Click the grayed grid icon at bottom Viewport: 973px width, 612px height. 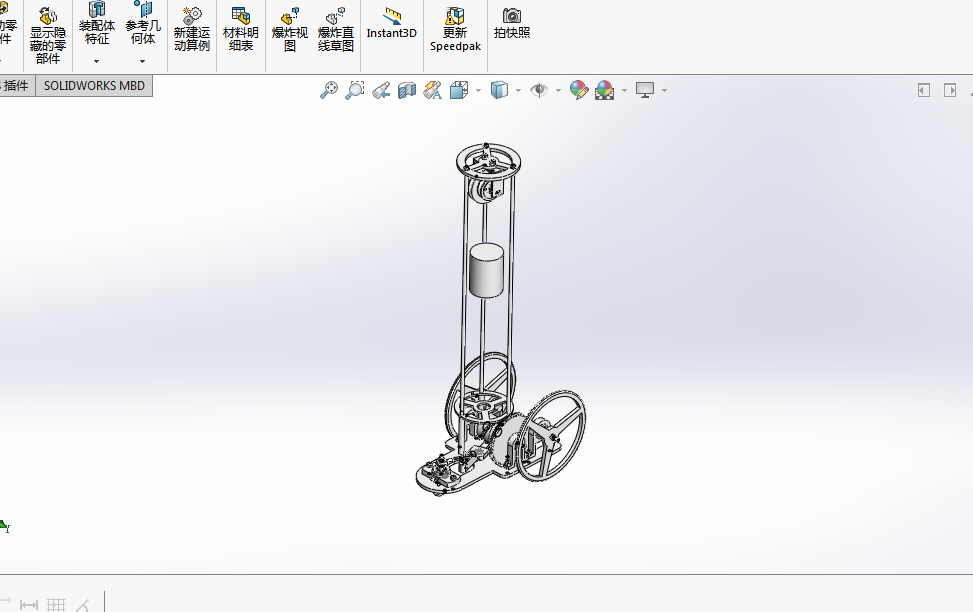coord(56,605)
